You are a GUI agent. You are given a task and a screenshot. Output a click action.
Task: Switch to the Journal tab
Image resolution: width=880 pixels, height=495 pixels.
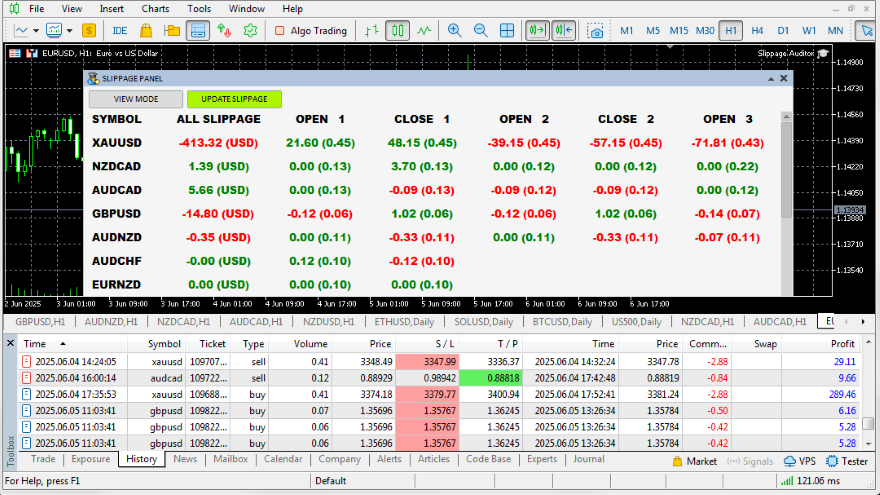click(588, 459)
